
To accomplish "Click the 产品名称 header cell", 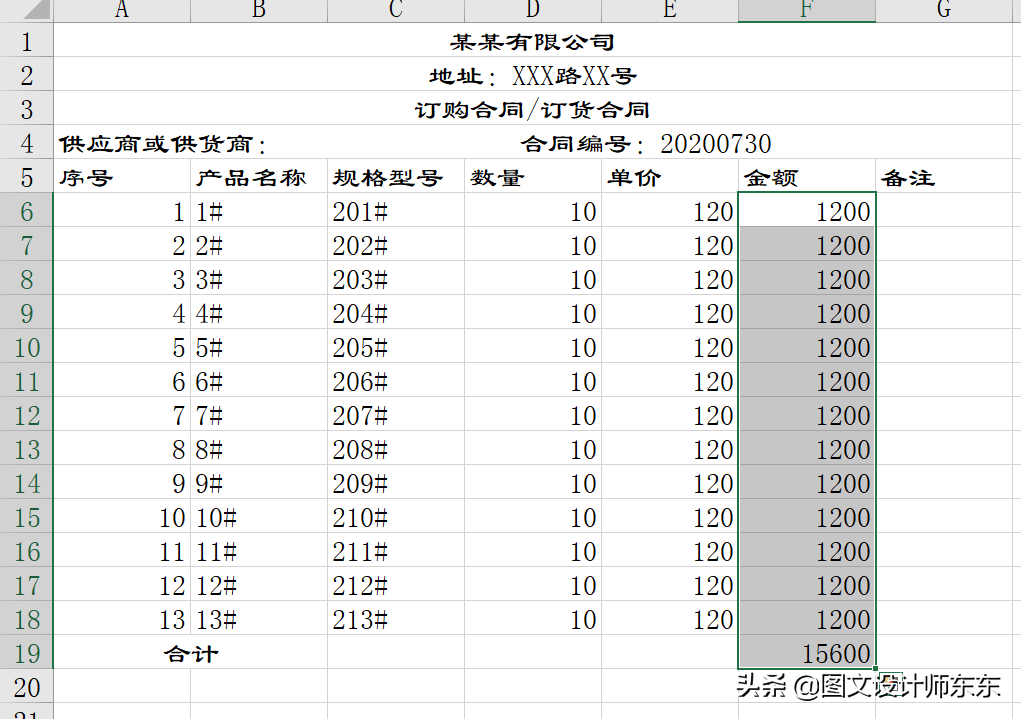I will pyautogui.click(x=259, y=177).
